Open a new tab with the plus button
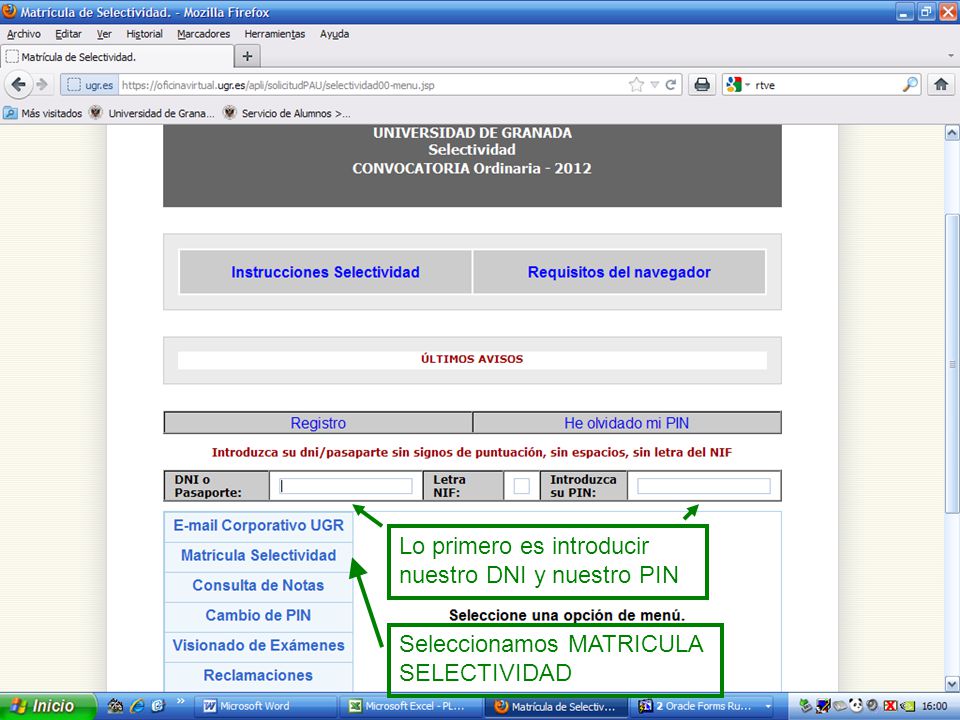This screenshot has width=960, height=720. coord(247,56)
